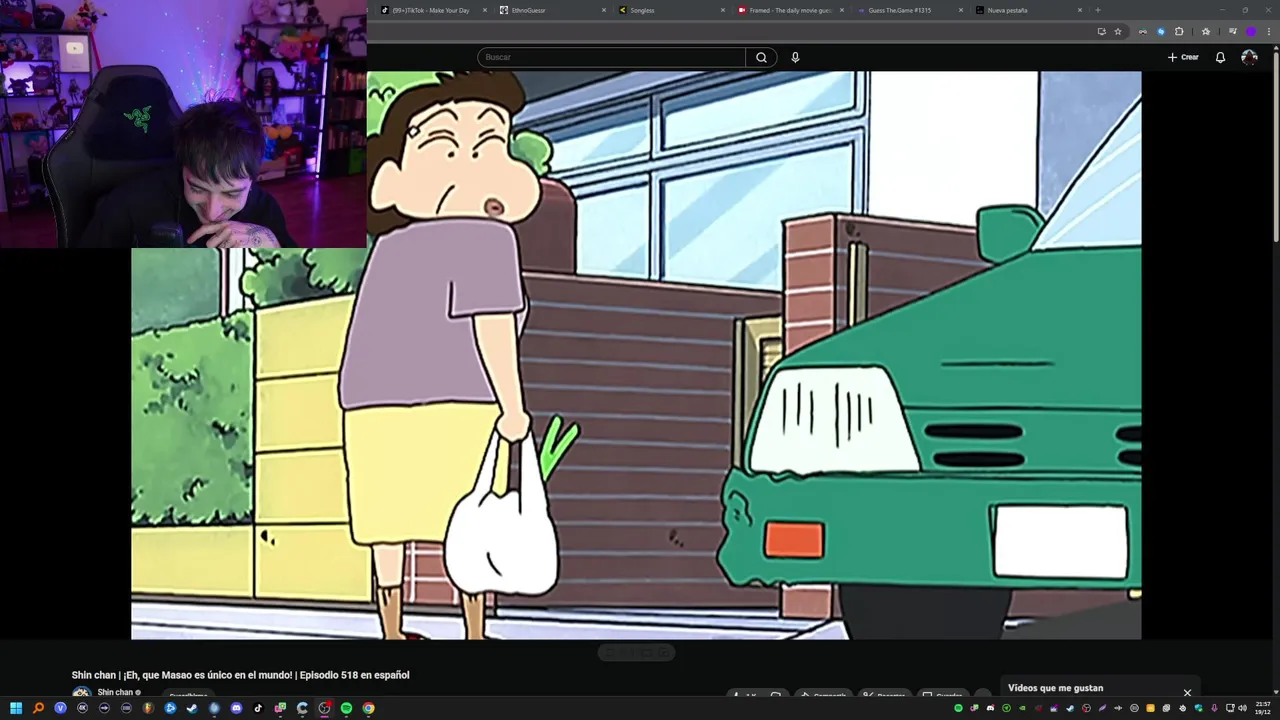
Task: Open the Windows Start menu
Action: (16, 708)
